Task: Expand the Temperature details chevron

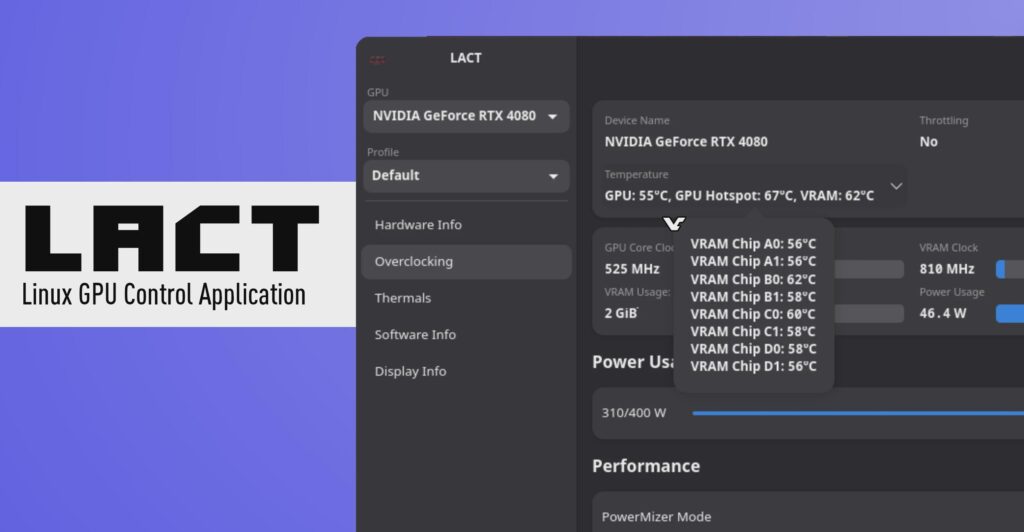Action: click(897, 186)
